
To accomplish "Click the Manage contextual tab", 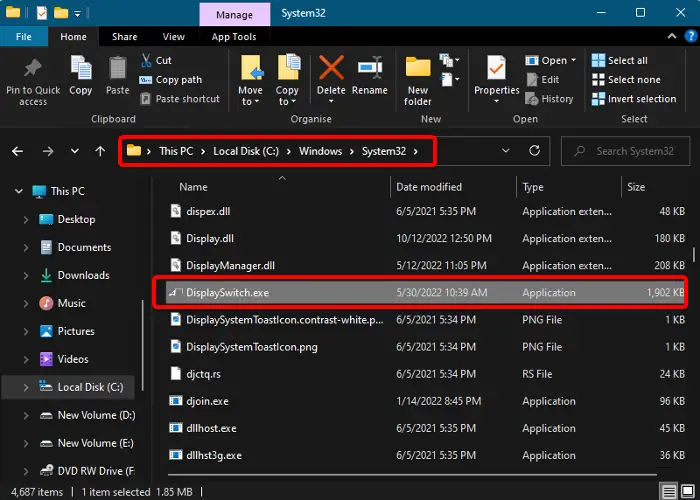I will click(x=234, y=15).
